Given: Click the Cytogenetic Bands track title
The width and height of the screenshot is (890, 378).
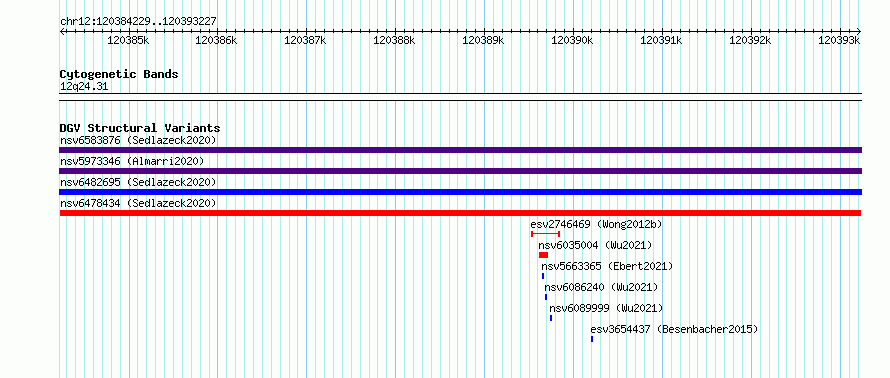Looking at the screenshot, I should tap(119, 74).
